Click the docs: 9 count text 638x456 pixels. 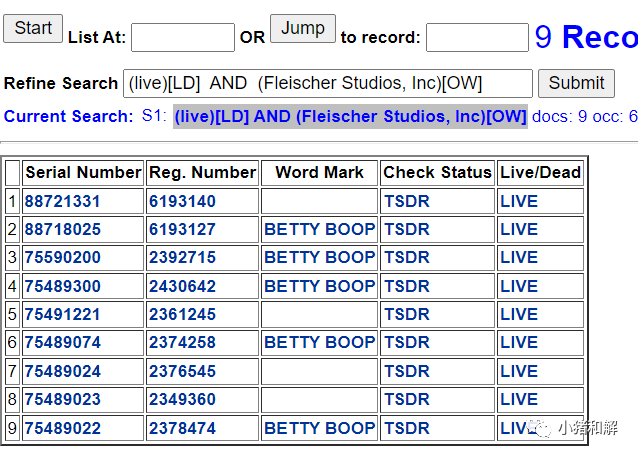(x=559, y=117)
